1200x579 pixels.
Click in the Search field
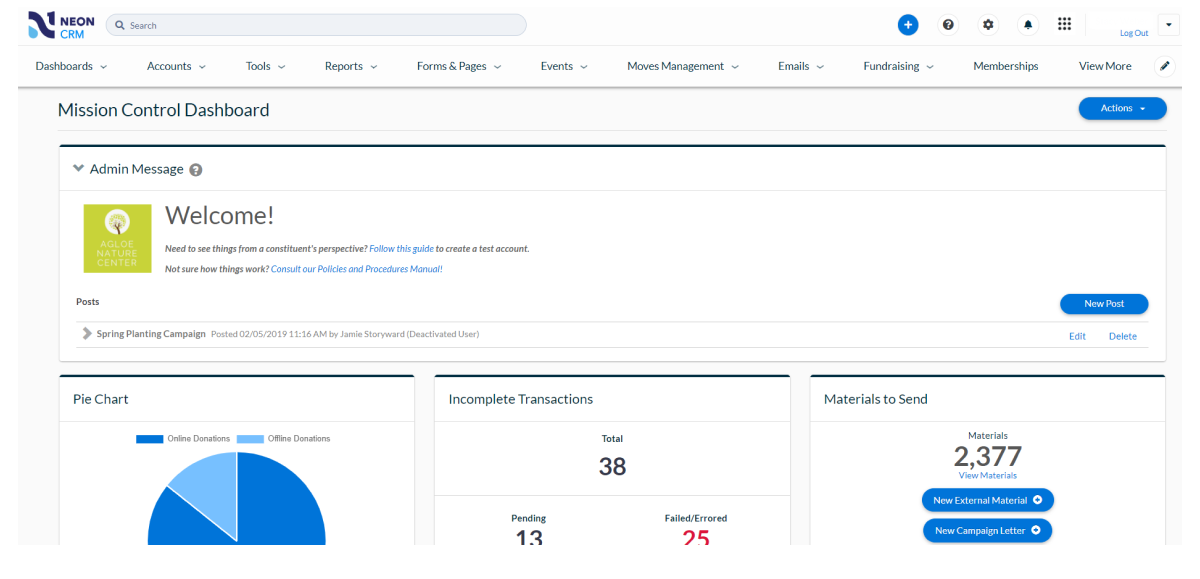[x=316, y=25]
